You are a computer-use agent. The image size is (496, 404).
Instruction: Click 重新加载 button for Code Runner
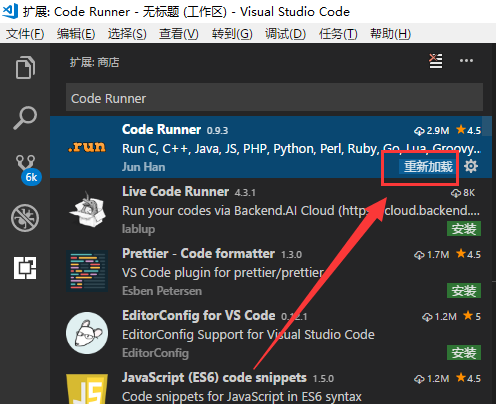(428, 166)
